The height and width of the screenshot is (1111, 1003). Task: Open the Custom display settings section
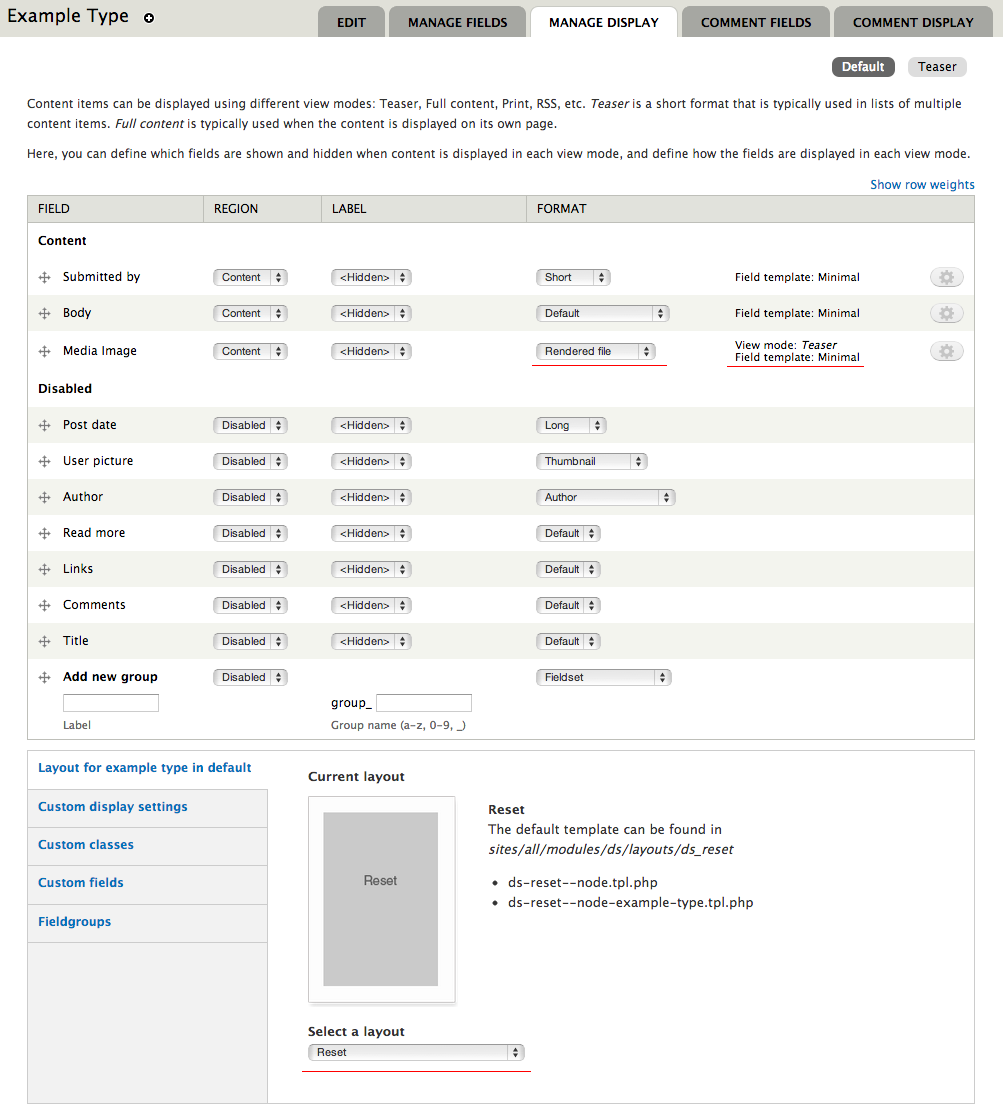[113, 807]
